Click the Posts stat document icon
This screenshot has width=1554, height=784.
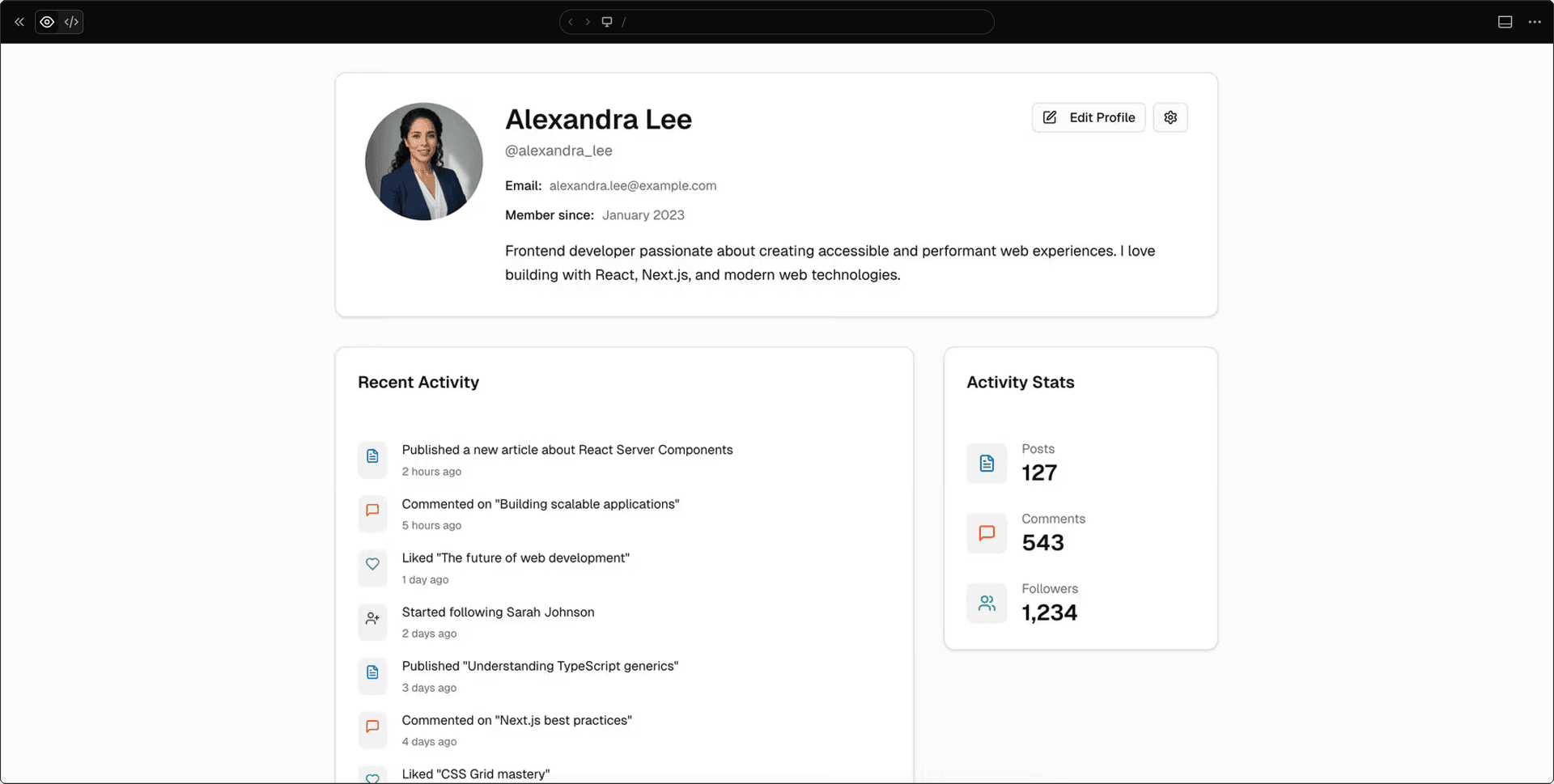pos(987,463)
